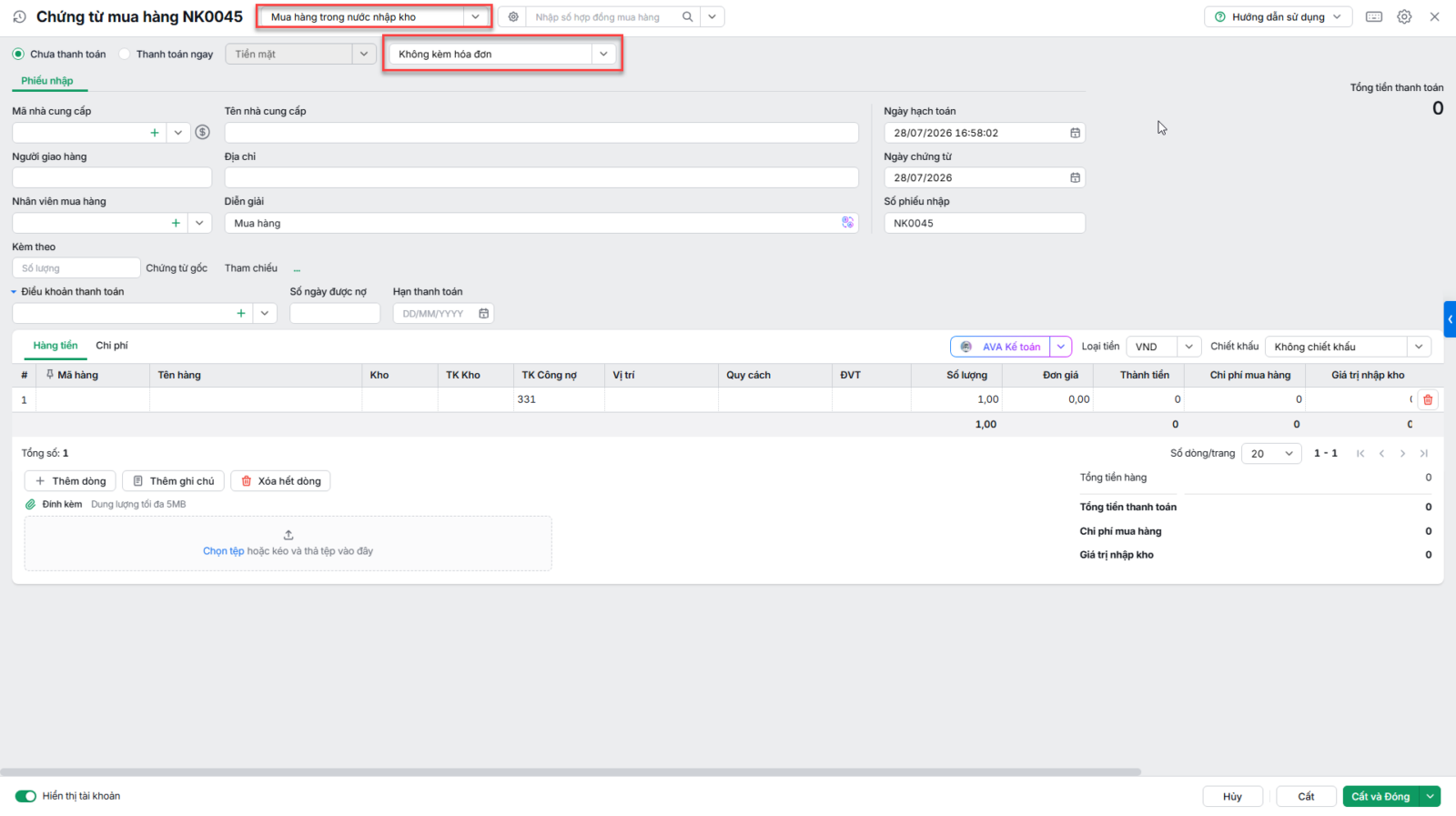The height and width of the screenshot is (816, 1456).
Task: Click the Thêm dòng button
Action: click(70, 481)
